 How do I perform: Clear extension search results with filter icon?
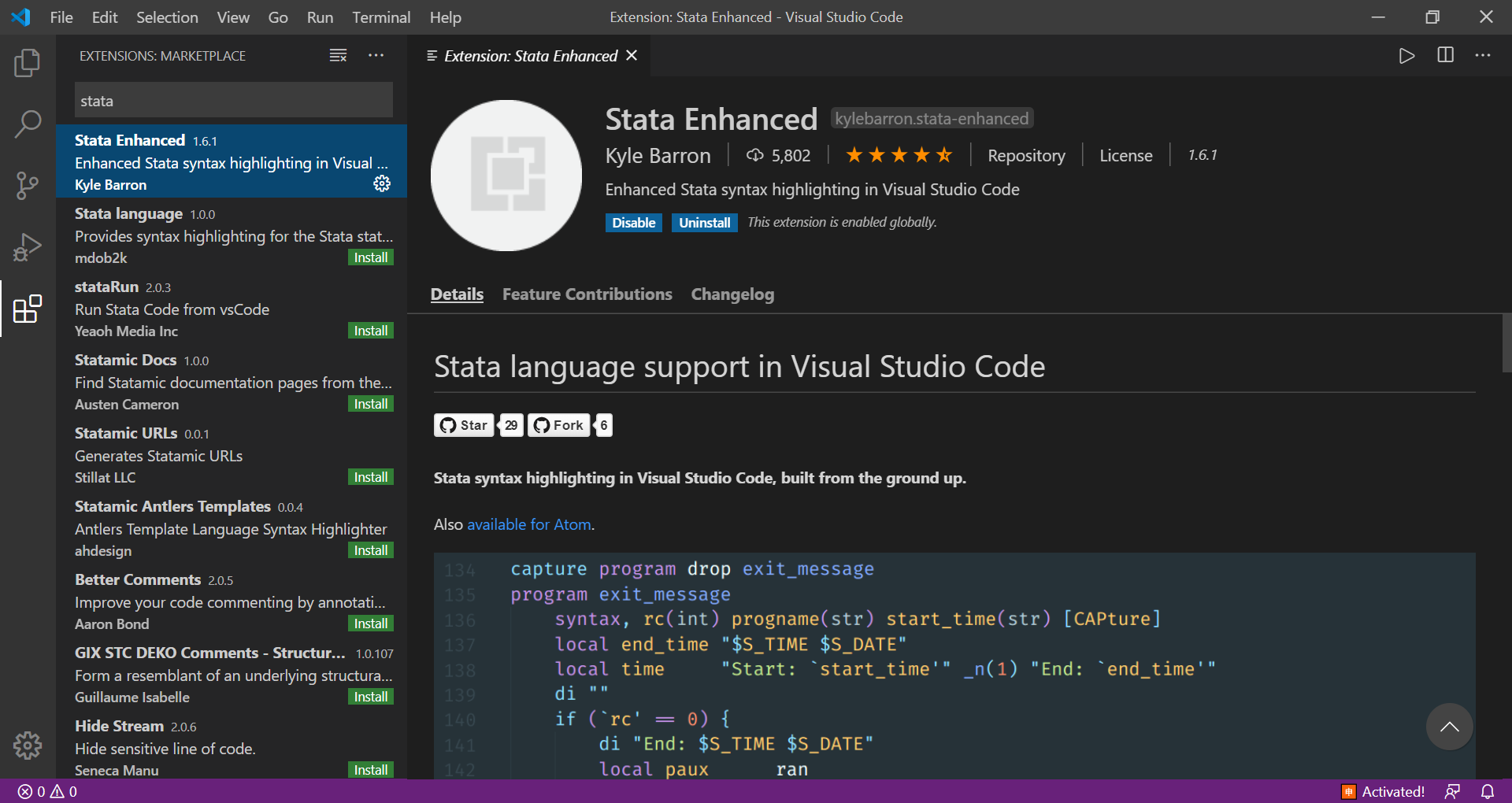[338, 55]
